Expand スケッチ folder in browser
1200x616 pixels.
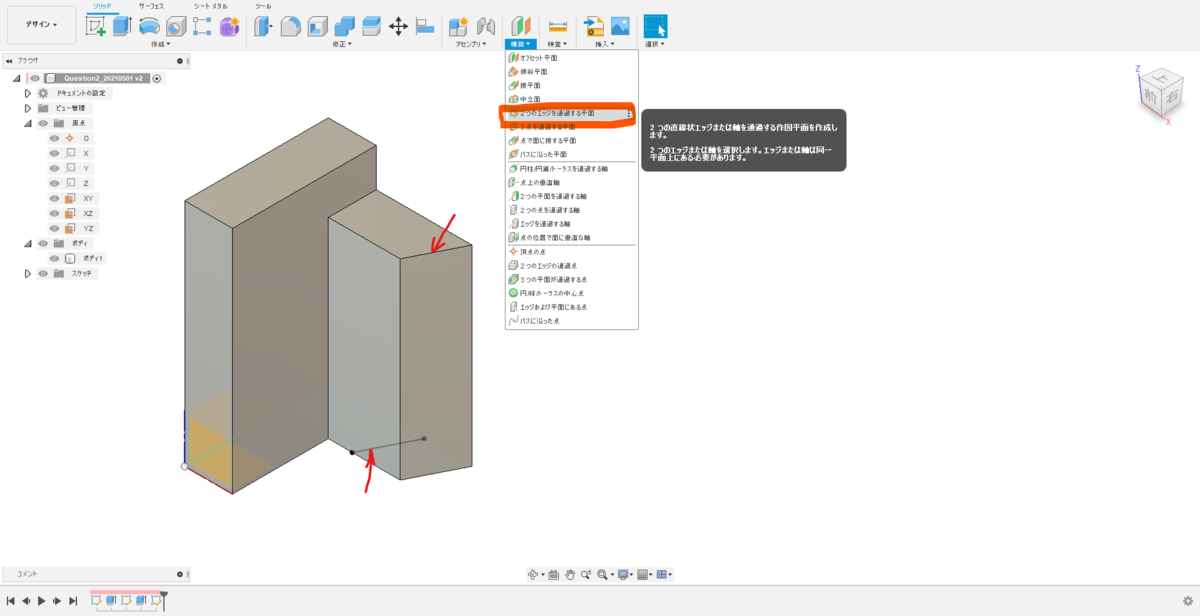[x=28, y=273]
